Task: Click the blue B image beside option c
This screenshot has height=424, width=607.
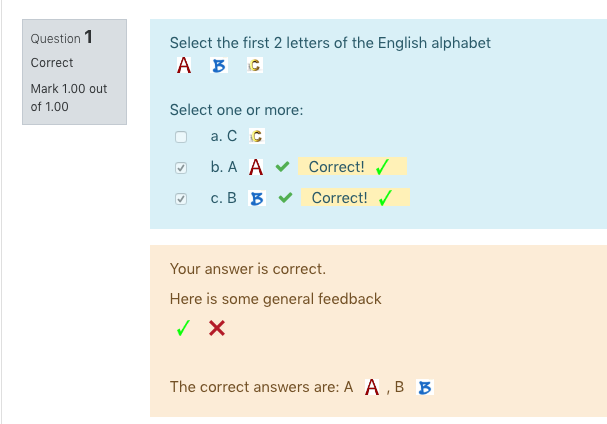Action: click(257, 198)
